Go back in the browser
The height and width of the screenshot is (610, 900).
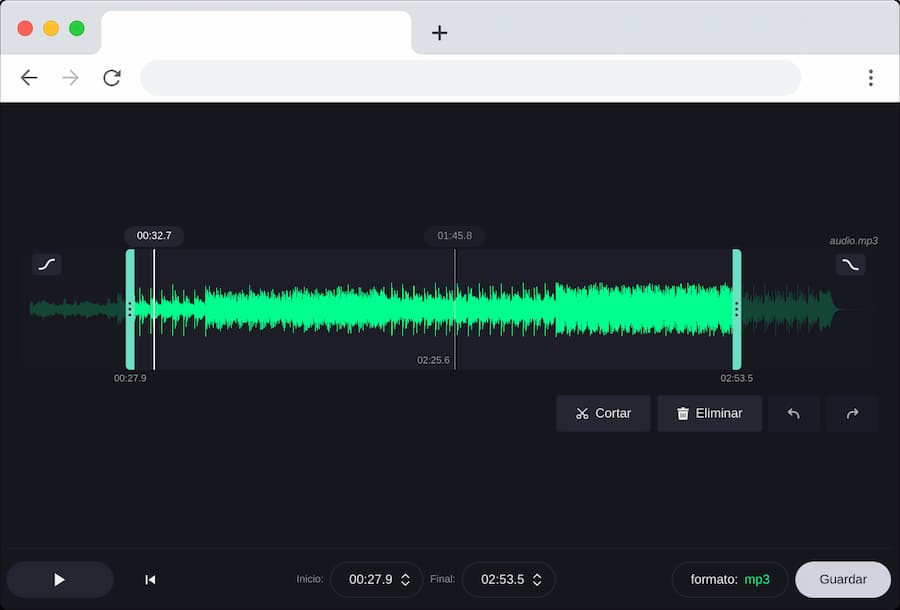point(29,77)
